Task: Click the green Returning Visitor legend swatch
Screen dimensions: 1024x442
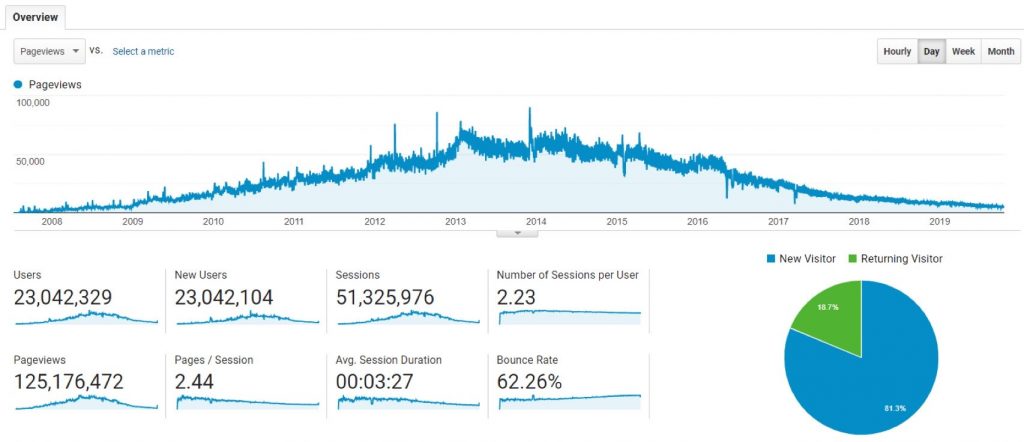Action: [x=855, y=259]
